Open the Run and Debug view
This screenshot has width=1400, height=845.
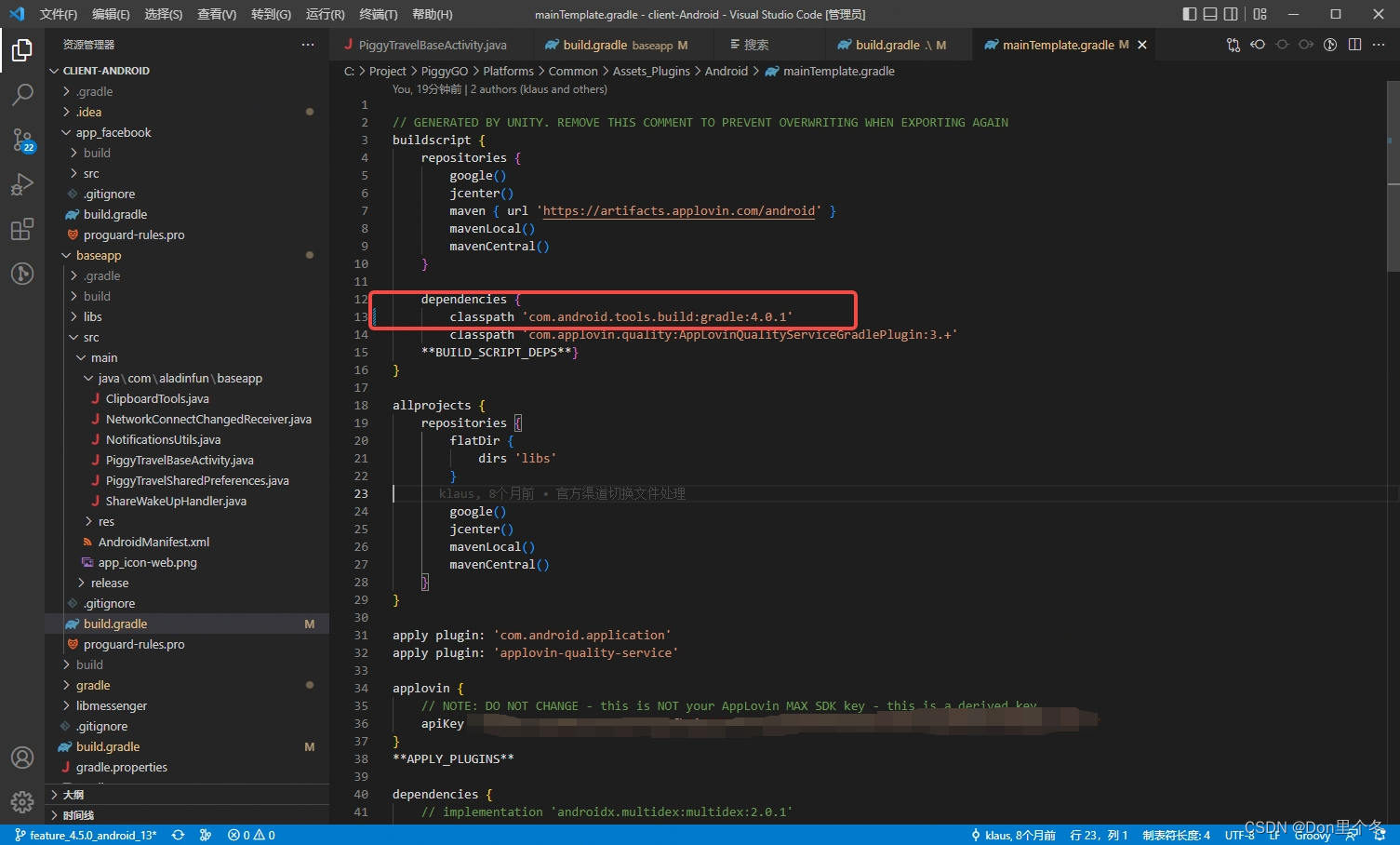(22, 184)
